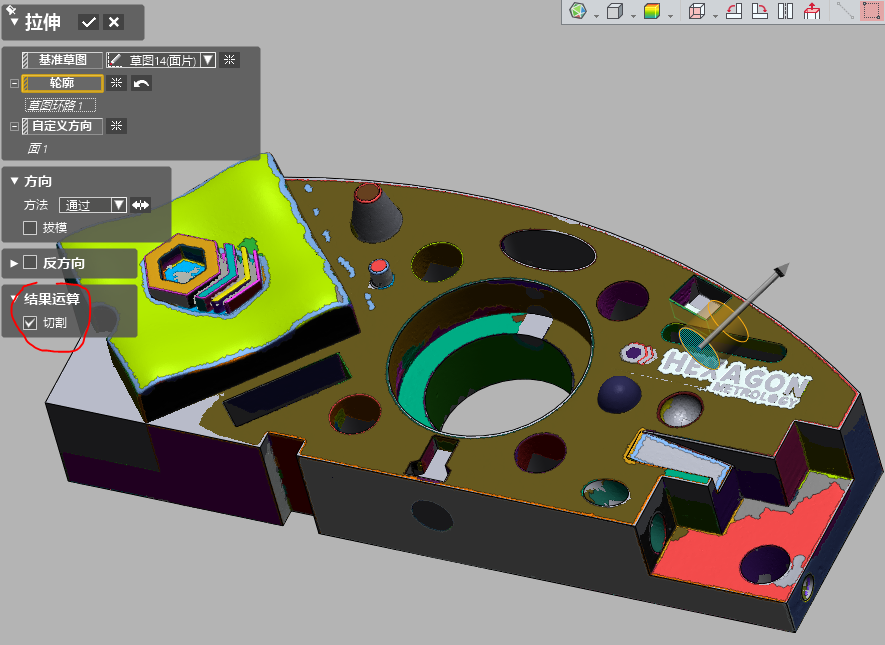The image size is (885, 645).
Task: Cancel the 拉伸 operation with X
Action: click(114, 22)
